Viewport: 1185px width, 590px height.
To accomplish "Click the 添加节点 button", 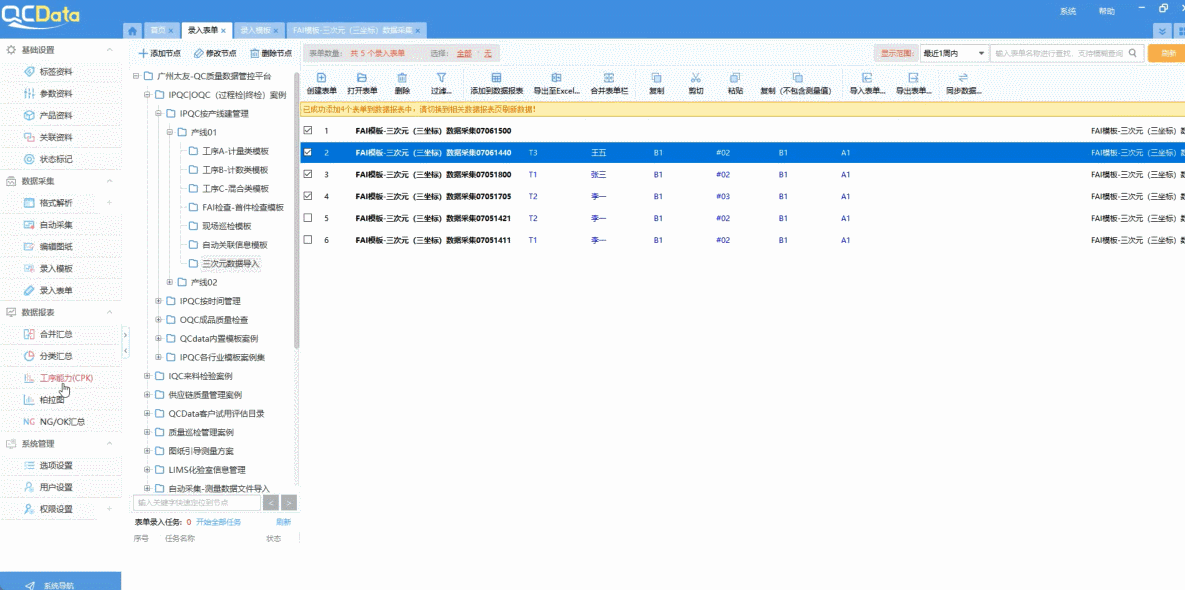I will pos(160,53).
